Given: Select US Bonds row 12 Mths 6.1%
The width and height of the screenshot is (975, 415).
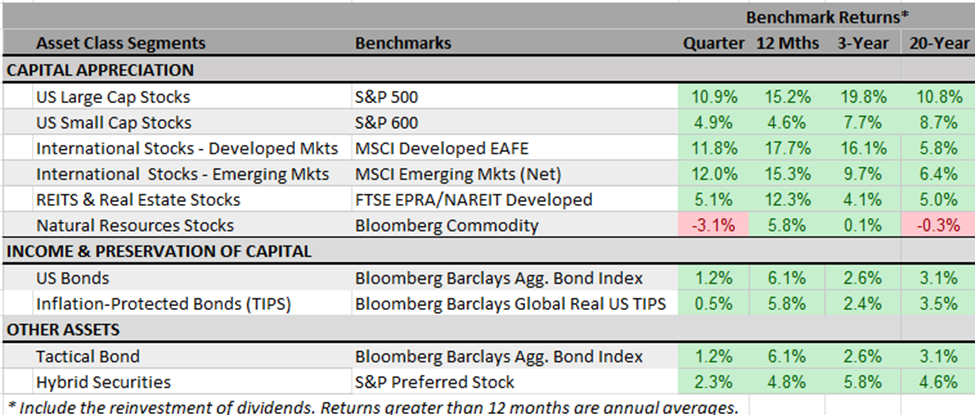Looking at the screenshot, I should point(788,278).
